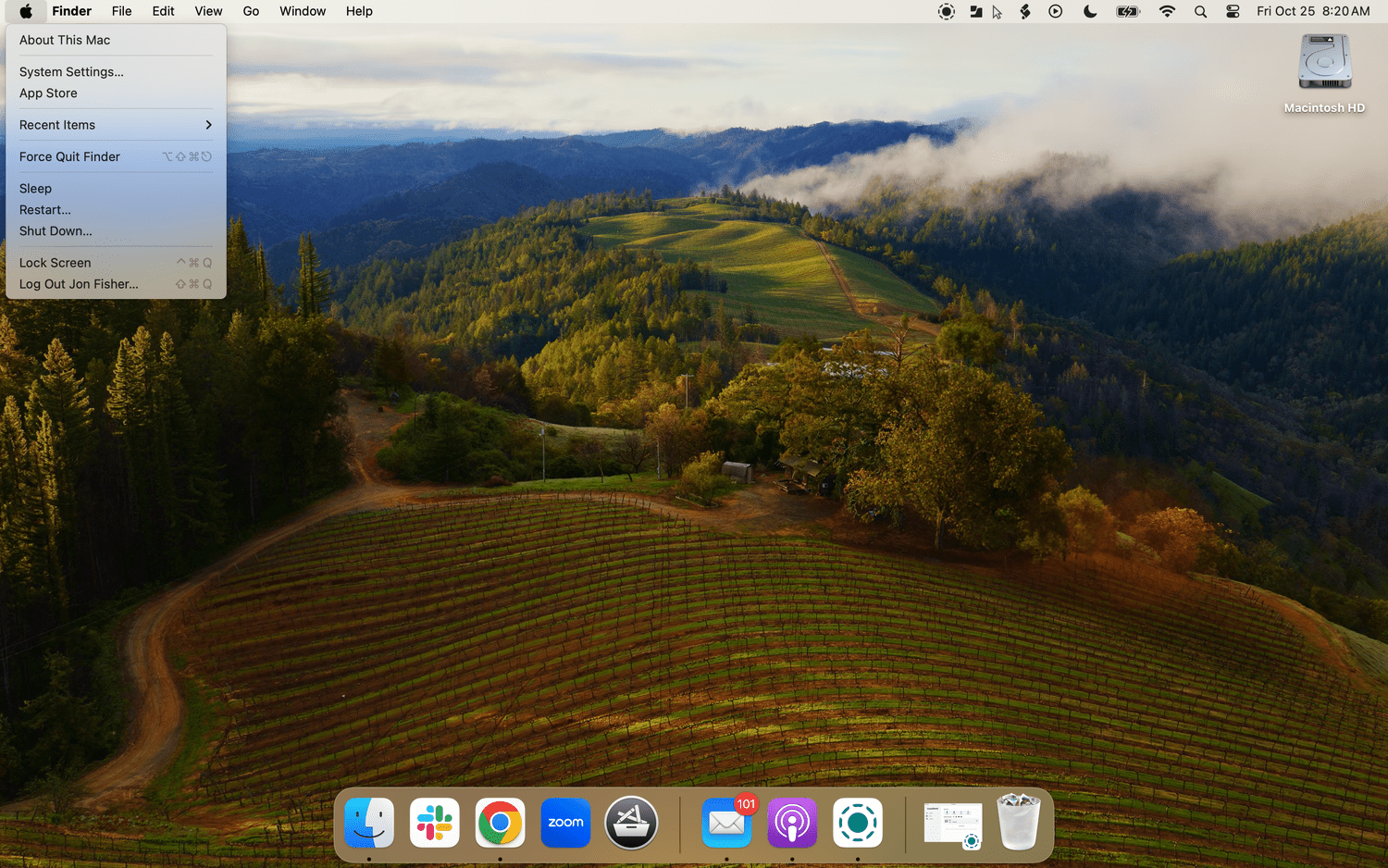Select Shut Down from Apple menu
The image size is (1388, 868).
click(x=56, y=231)
